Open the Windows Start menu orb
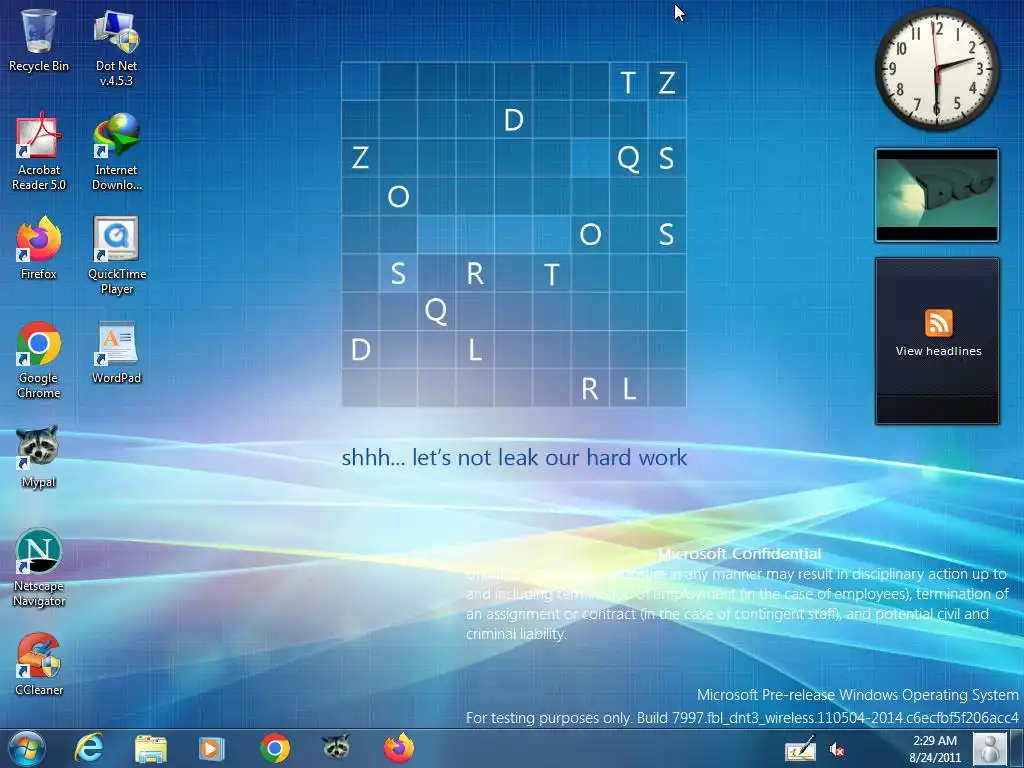Image resolution: width=1024 pixels, height=768 pixels. pyautogui.click(x=27, y=748)
